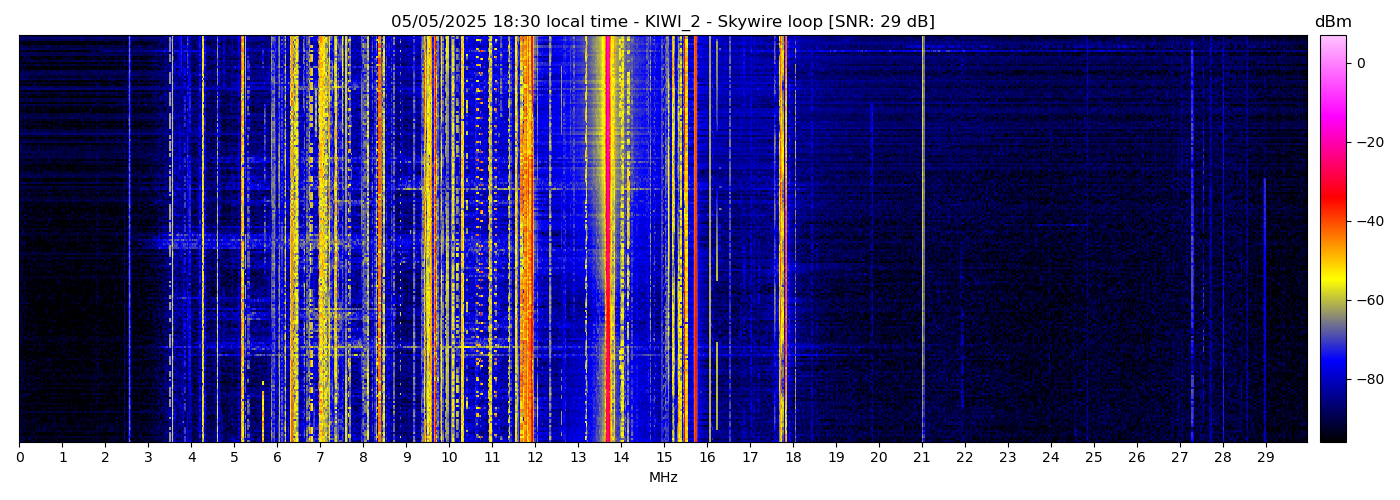Screen dimensions: 1400x500
Task: Click the blue signal line near 2.6 MHz
Action: click(x=130, y=240)
